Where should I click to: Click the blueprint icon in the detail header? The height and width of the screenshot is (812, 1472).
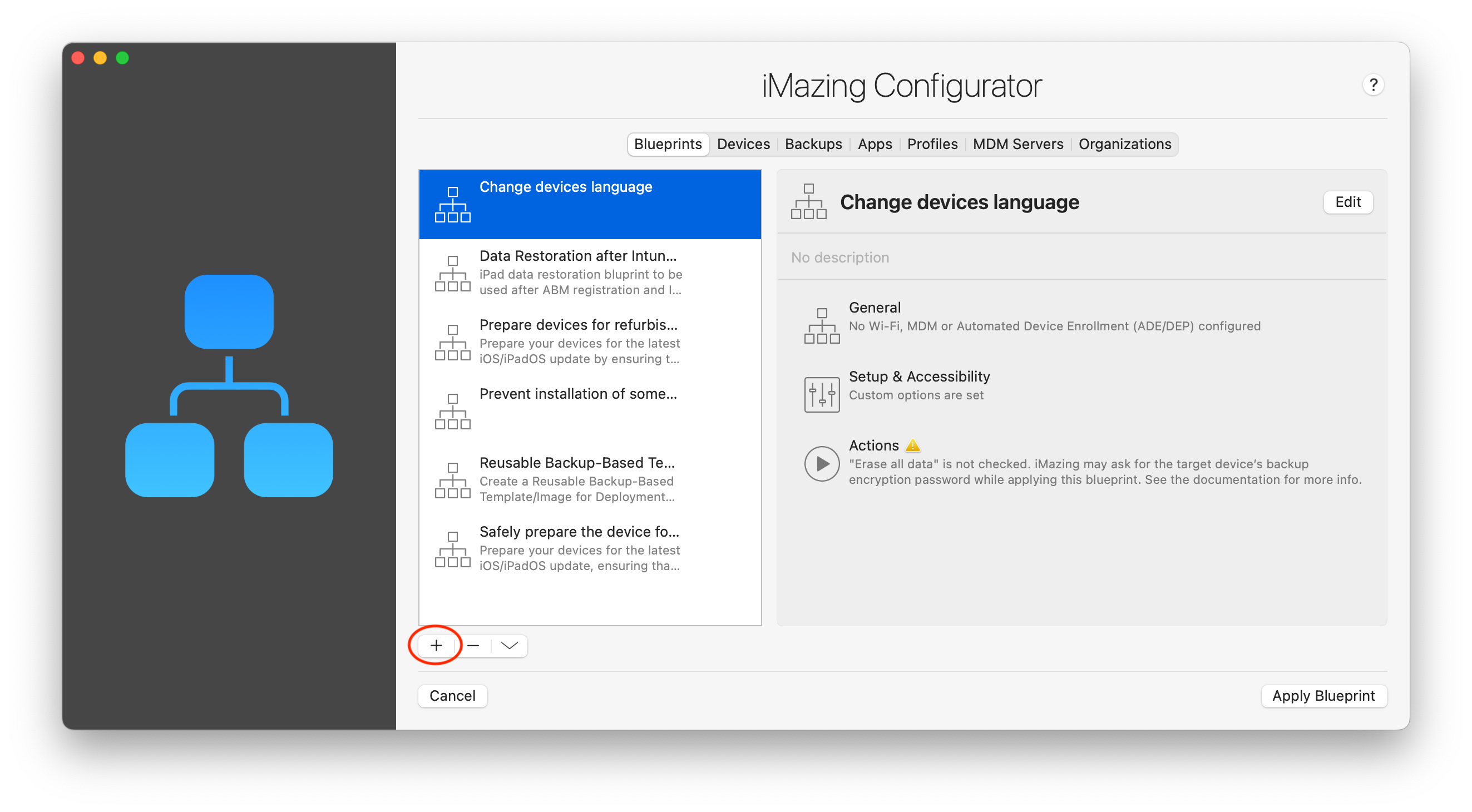pyautogui.click(x=808, y=202)
